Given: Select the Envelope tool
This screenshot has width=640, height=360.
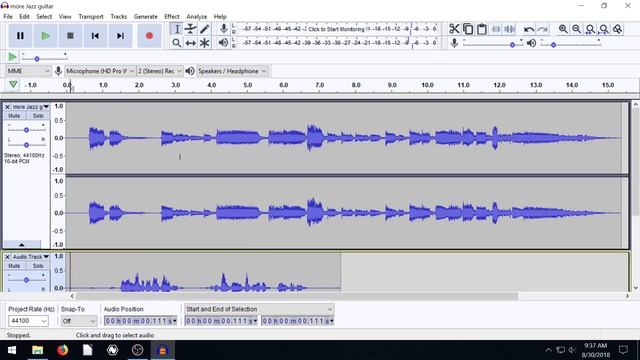Looking at the screenshot, I should [x=191, y=29].
